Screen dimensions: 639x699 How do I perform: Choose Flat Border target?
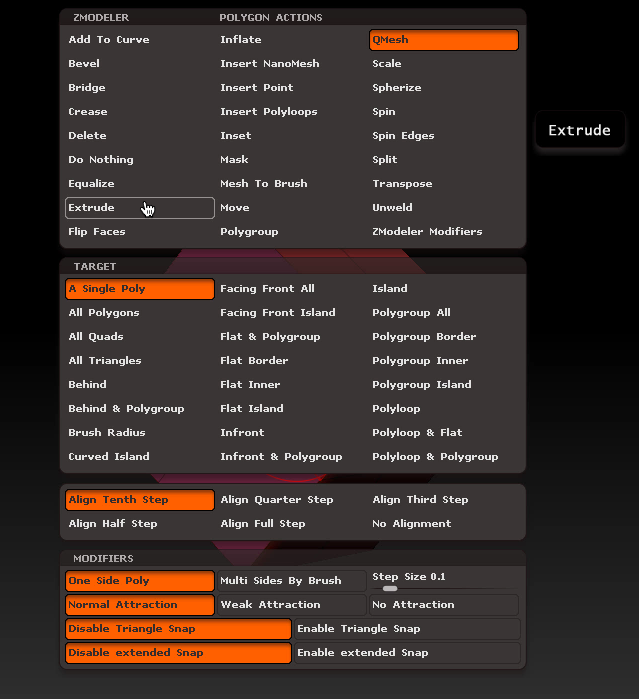pos(292,361)
